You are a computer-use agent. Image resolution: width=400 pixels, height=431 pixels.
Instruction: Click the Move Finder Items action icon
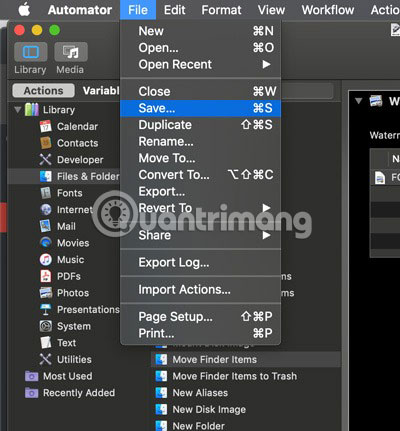pos(162,359)
